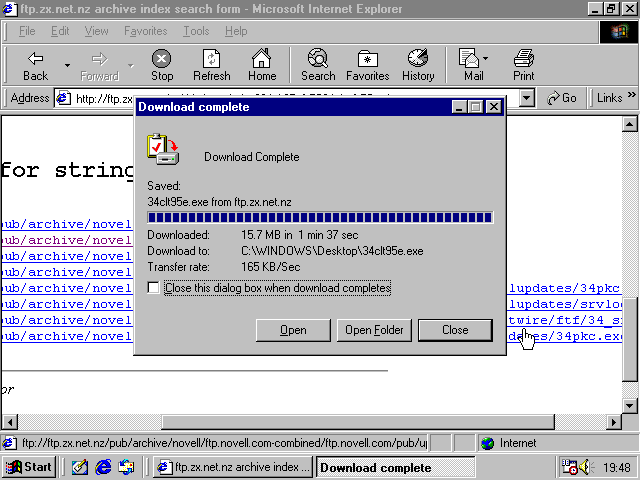Click the vertical scrollbar down arrow

tap(629, 406)
